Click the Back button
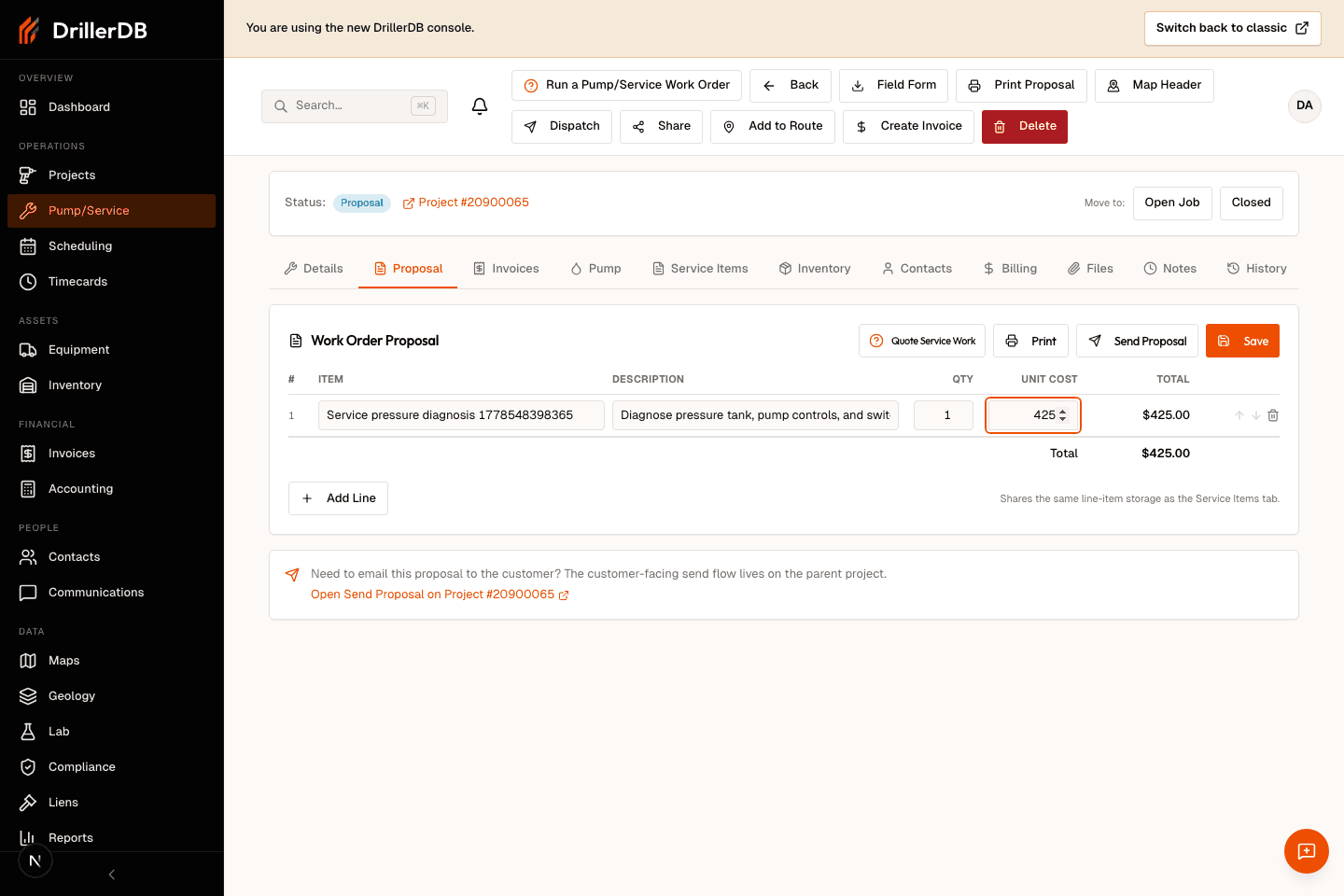The height and width of the screenshot is (896, 1344). point(791,85)
